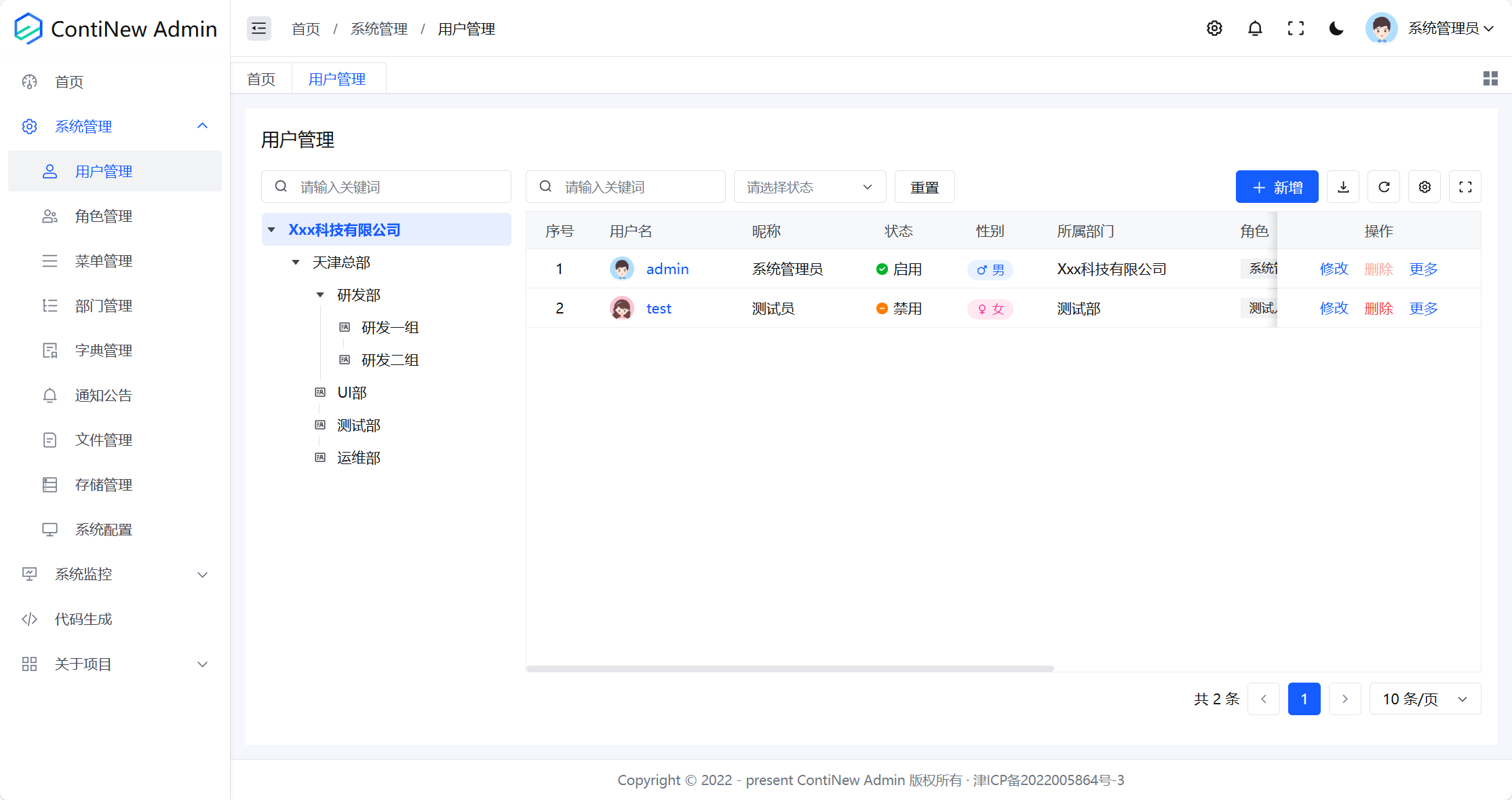Viewport: 1512px width, 800px height.
Task: Click the 新增 button to add a user
Action: [x=1277, y=187]
